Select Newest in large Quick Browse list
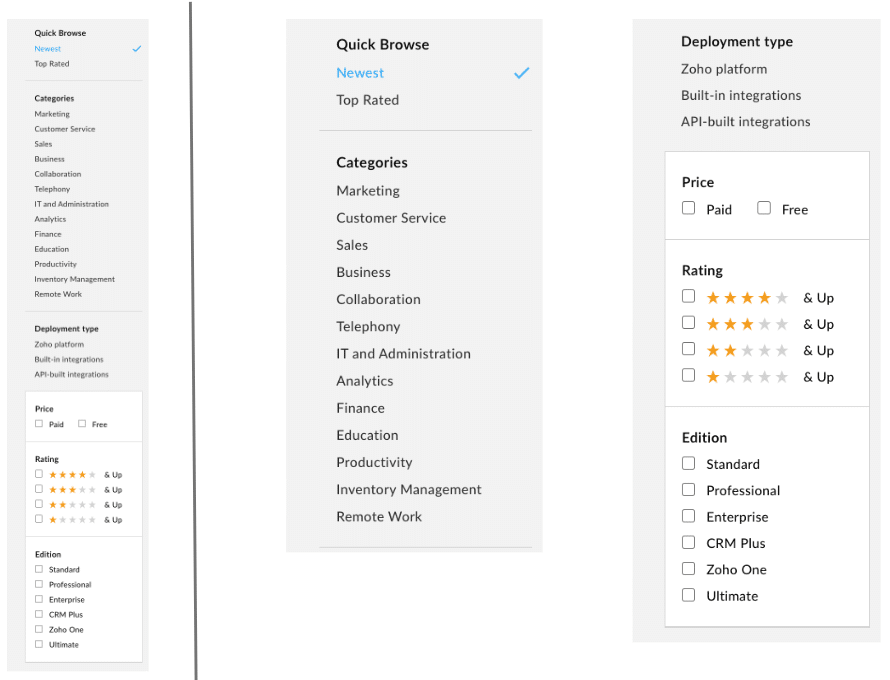890x680 pixels. (360, 73)
